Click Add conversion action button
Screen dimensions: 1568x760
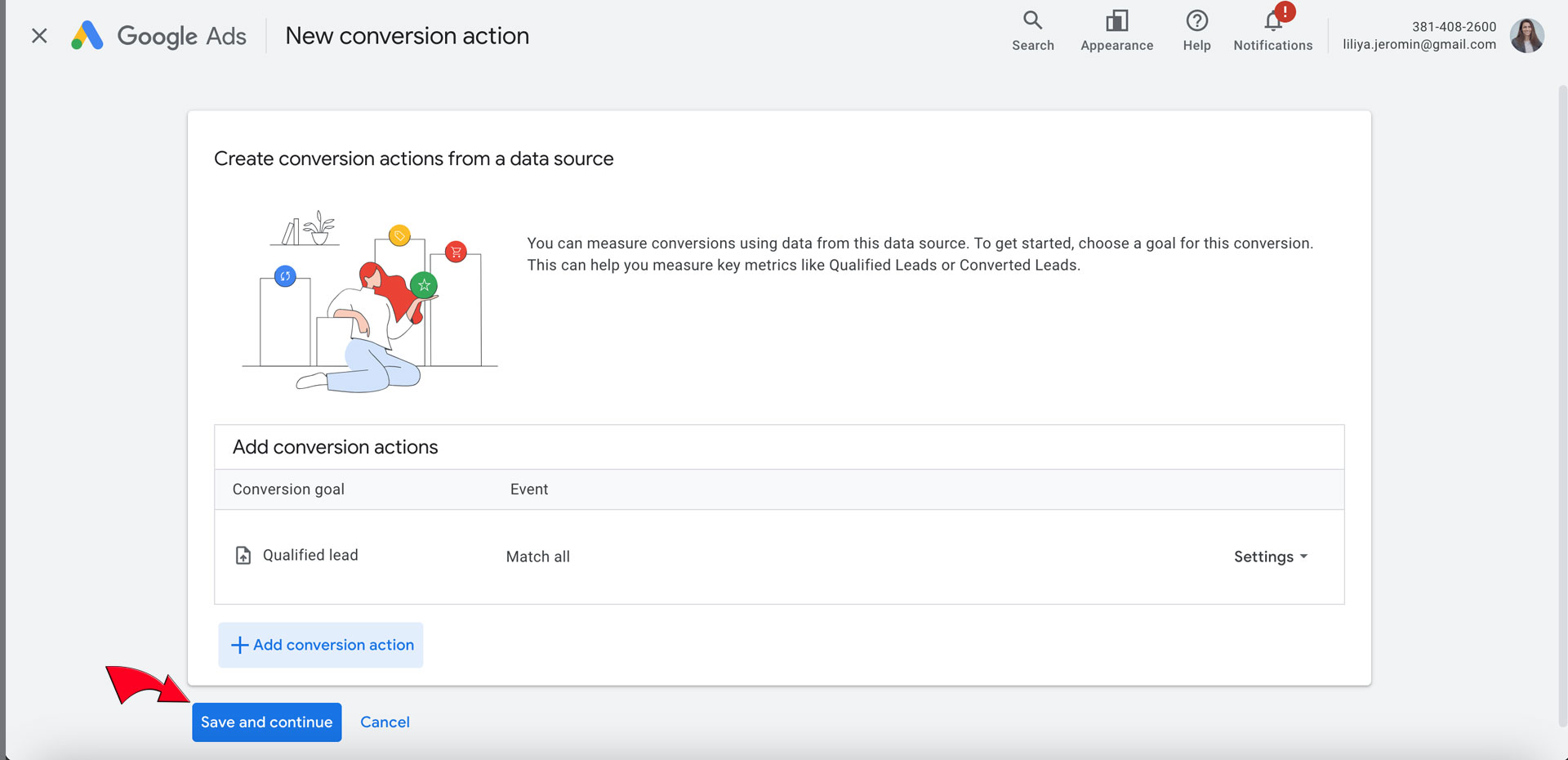(x=321, y=645)
